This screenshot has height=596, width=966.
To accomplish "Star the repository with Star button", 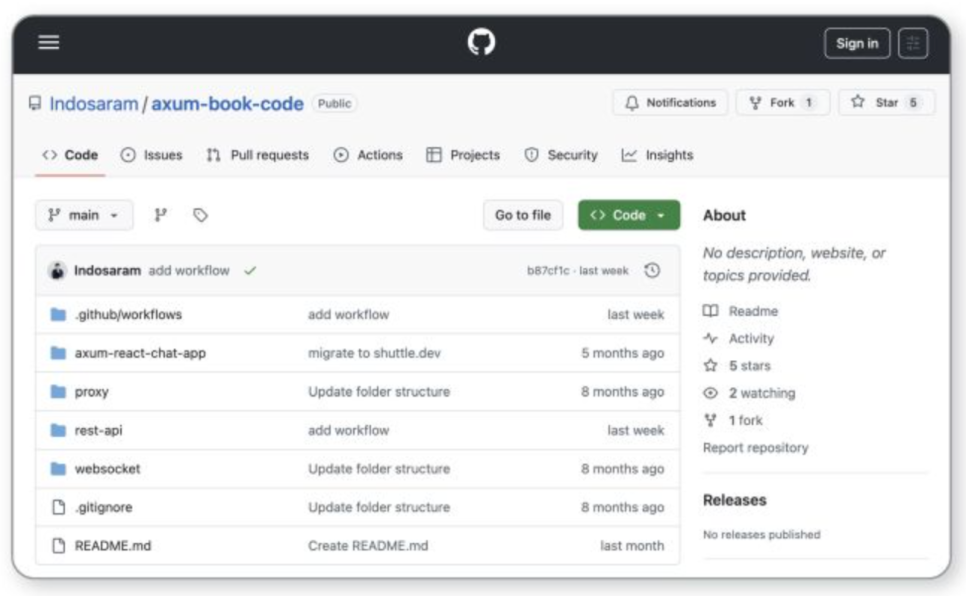I will [887, 102].
